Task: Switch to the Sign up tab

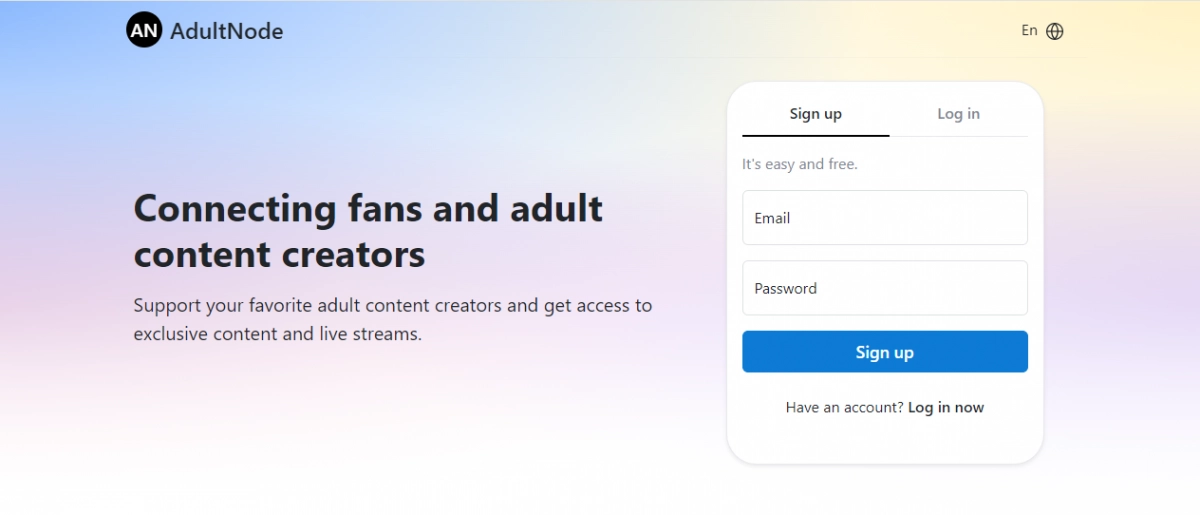Action: click(x=815, y=114)
